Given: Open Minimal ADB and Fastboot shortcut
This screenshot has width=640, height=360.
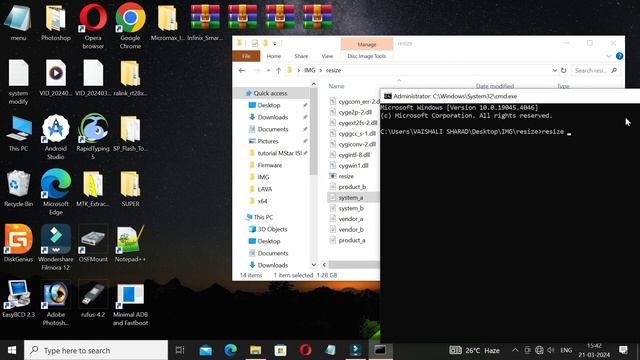Looking at the screenshot, I should click(x=130, y=303).
